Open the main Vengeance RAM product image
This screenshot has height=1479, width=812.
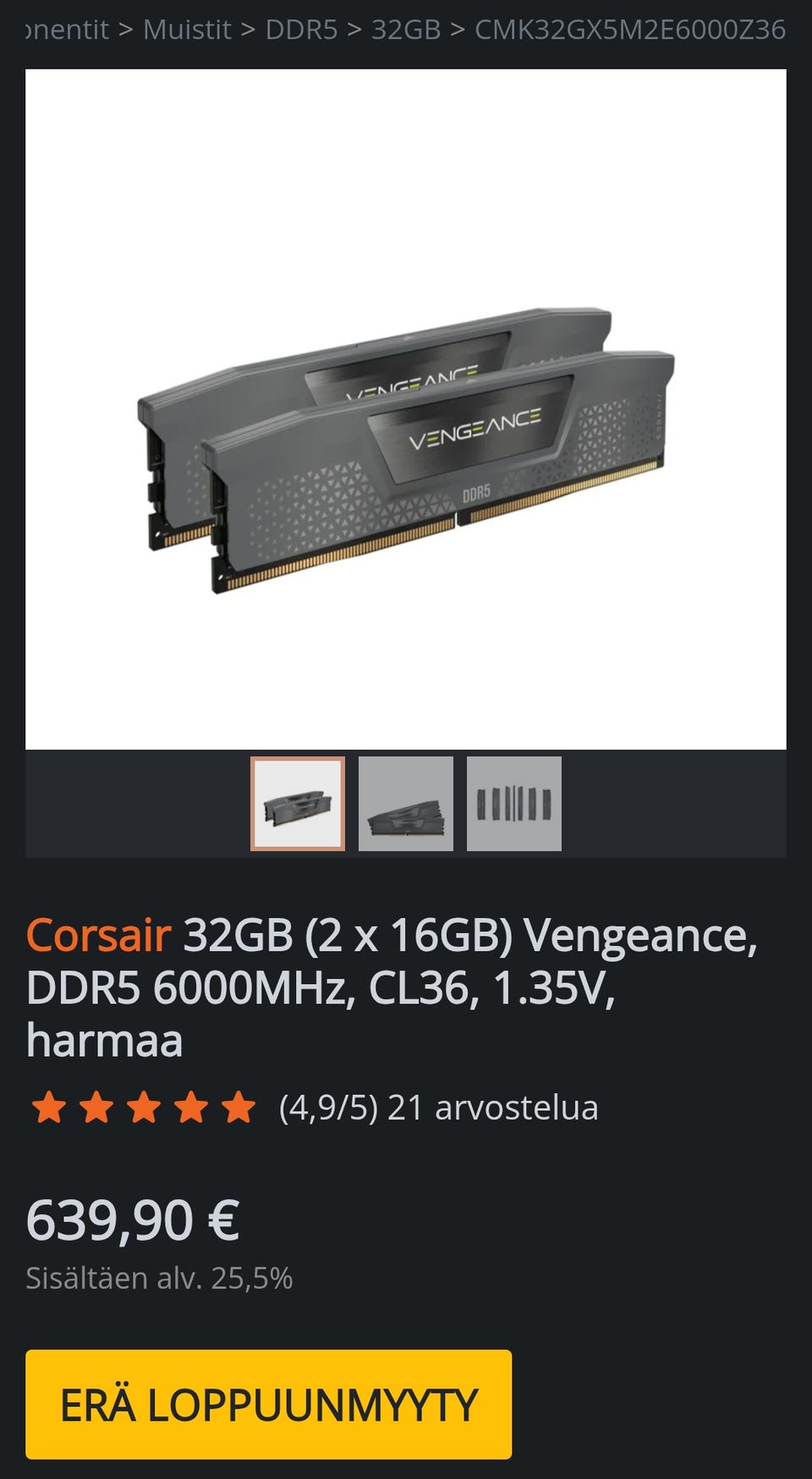tap(406, 410)
